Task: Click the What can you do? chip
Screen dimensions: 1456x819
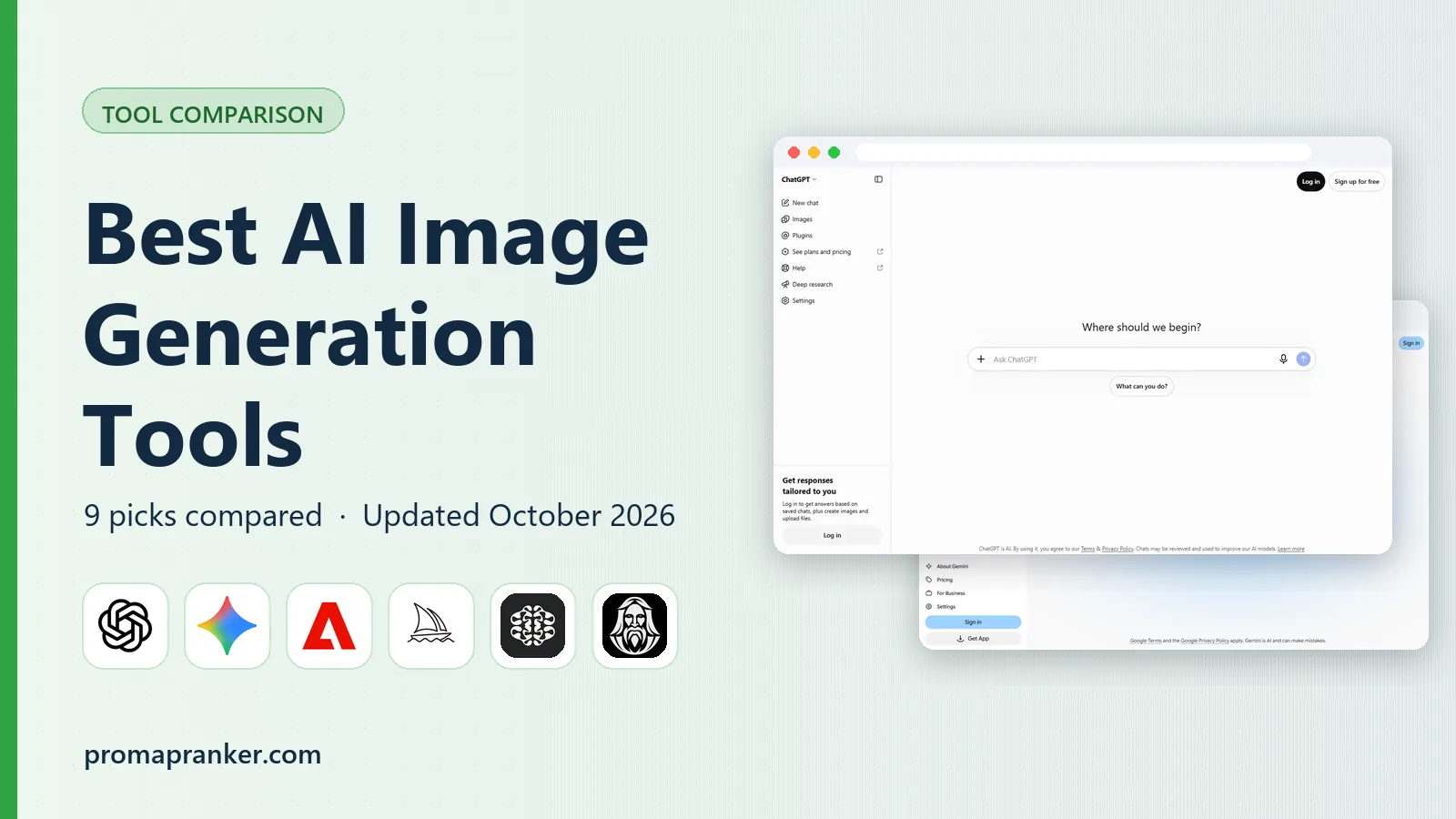Action: (x=1141, y=387)
